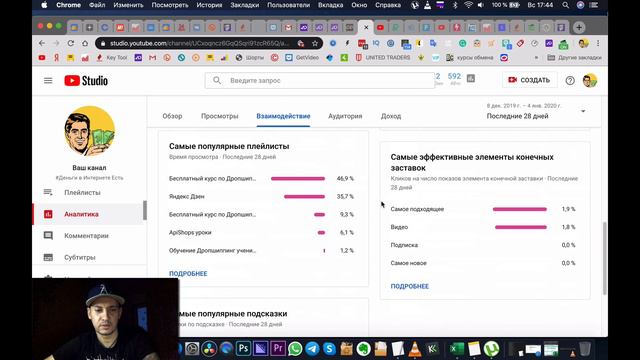Open the 'UNITED TRADERS' bookmark
The height and width of the screenshot is (360, 640).
(383, 58)
